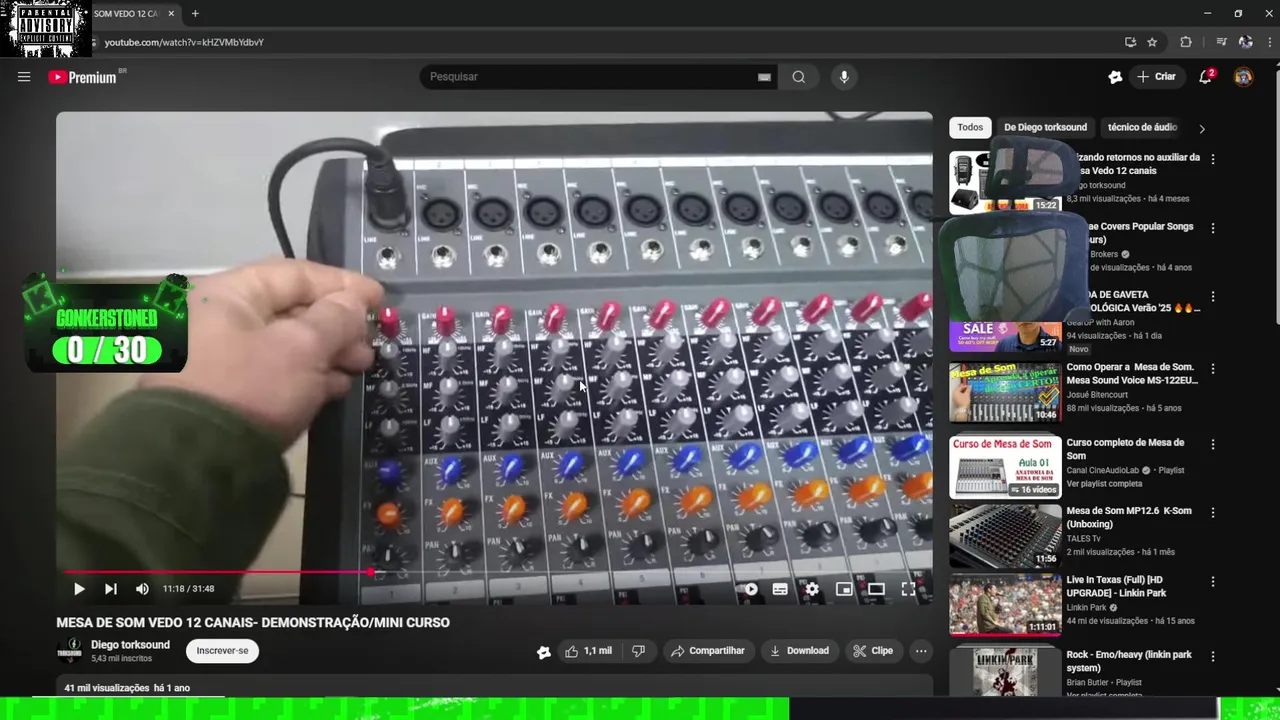Viewport: 1280px width, 720px height.
Task: Open Live In Texas Linkin Park thumbnail
Action: click(x=1005, y=605)
